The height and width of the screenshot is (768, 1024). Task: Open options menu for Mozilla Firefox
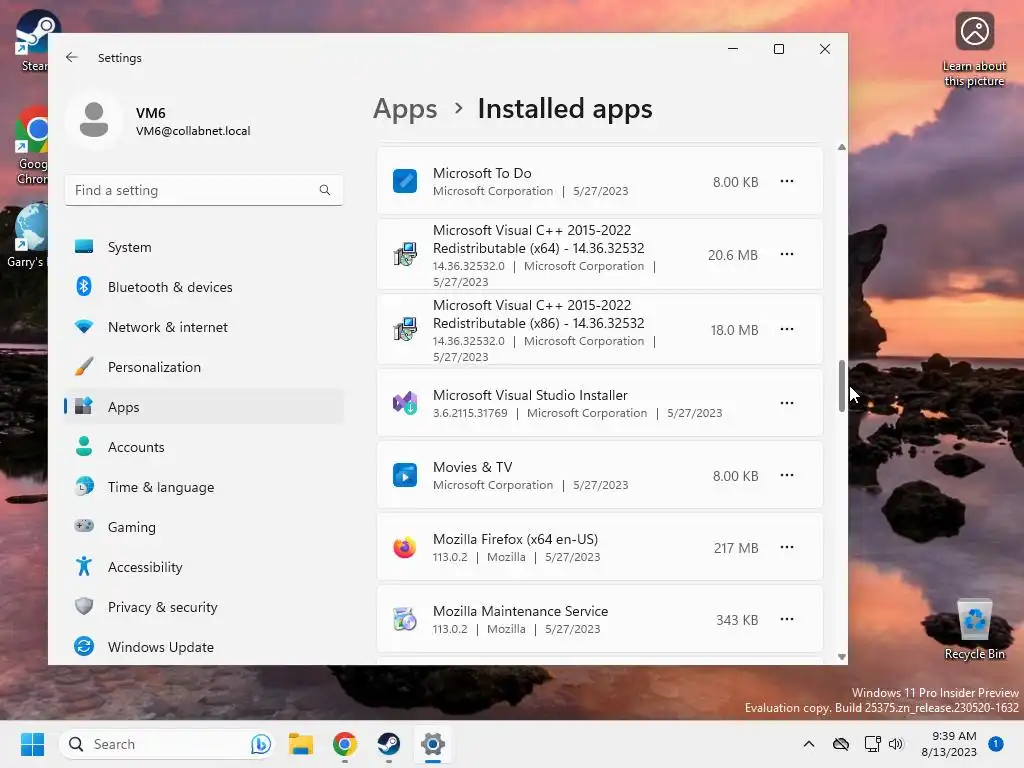coord(787,547)
